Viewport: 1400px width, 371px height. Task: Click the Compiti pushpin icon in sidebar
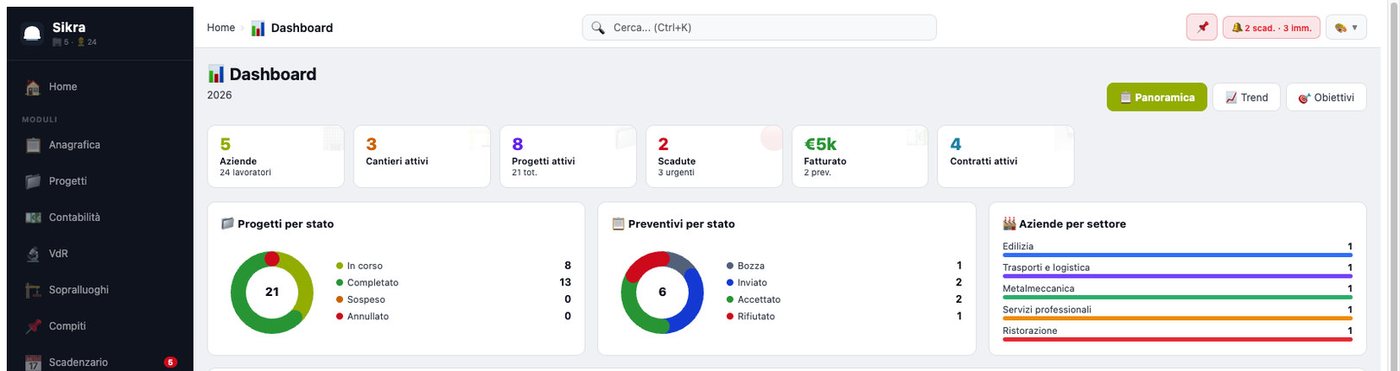point(32,326)
